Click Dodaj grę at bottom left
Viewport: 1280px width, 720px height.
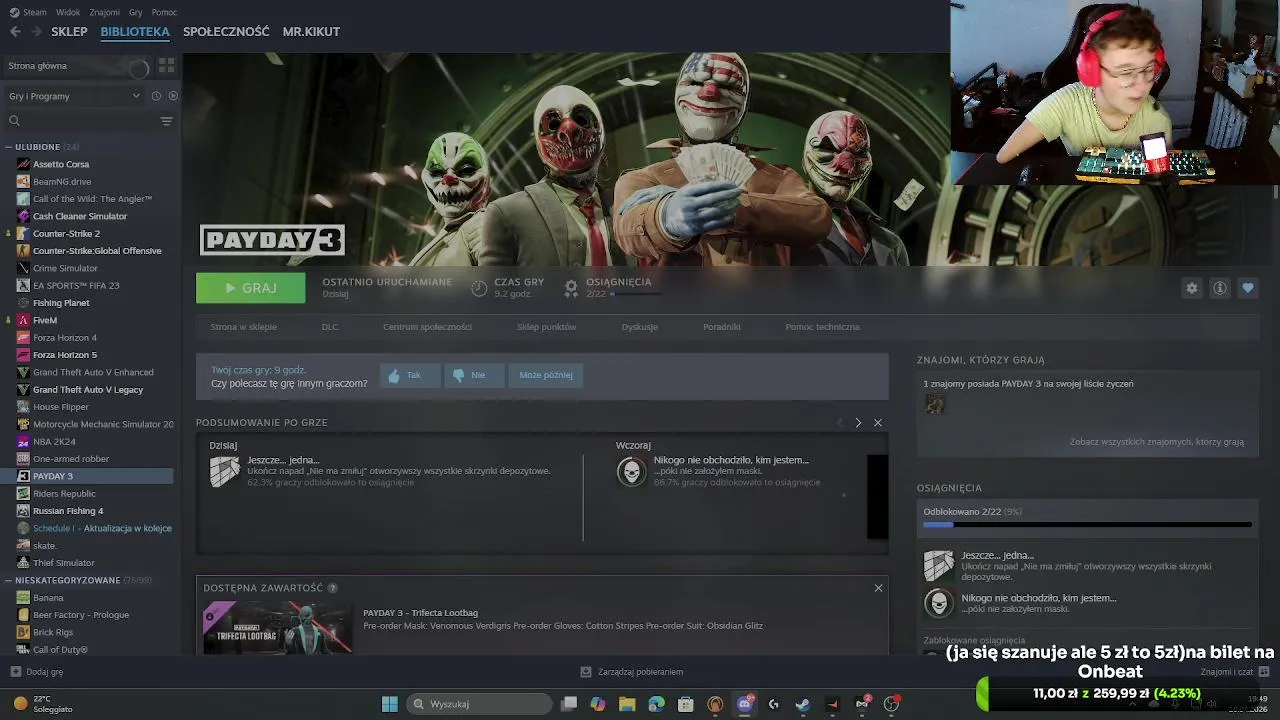37,672
